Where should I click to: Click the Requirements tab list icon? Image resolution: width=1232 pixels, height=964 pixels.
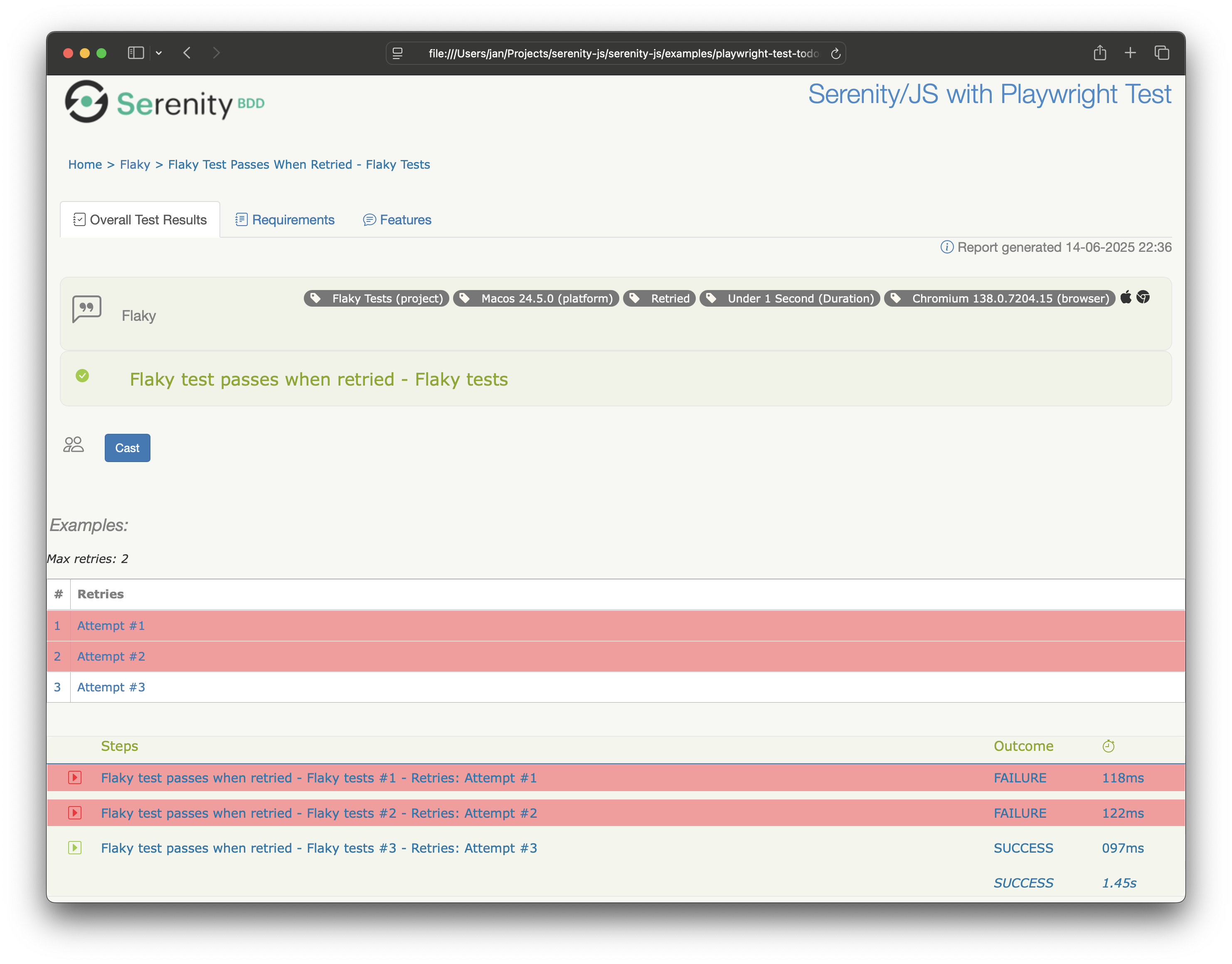(241, 219)
